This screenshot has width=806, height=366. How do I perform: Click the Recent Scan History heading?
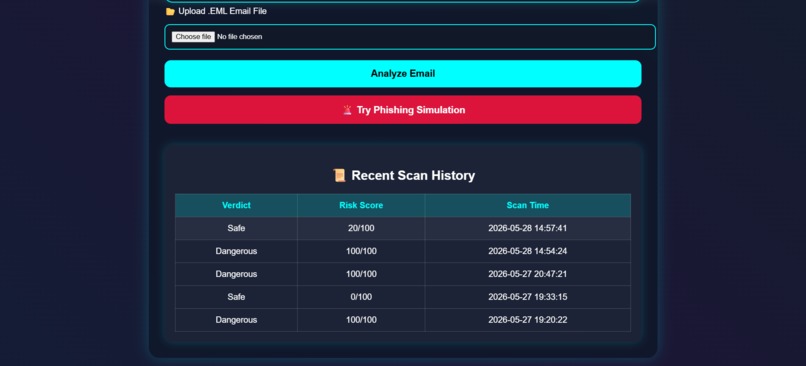tap(413, 175)
